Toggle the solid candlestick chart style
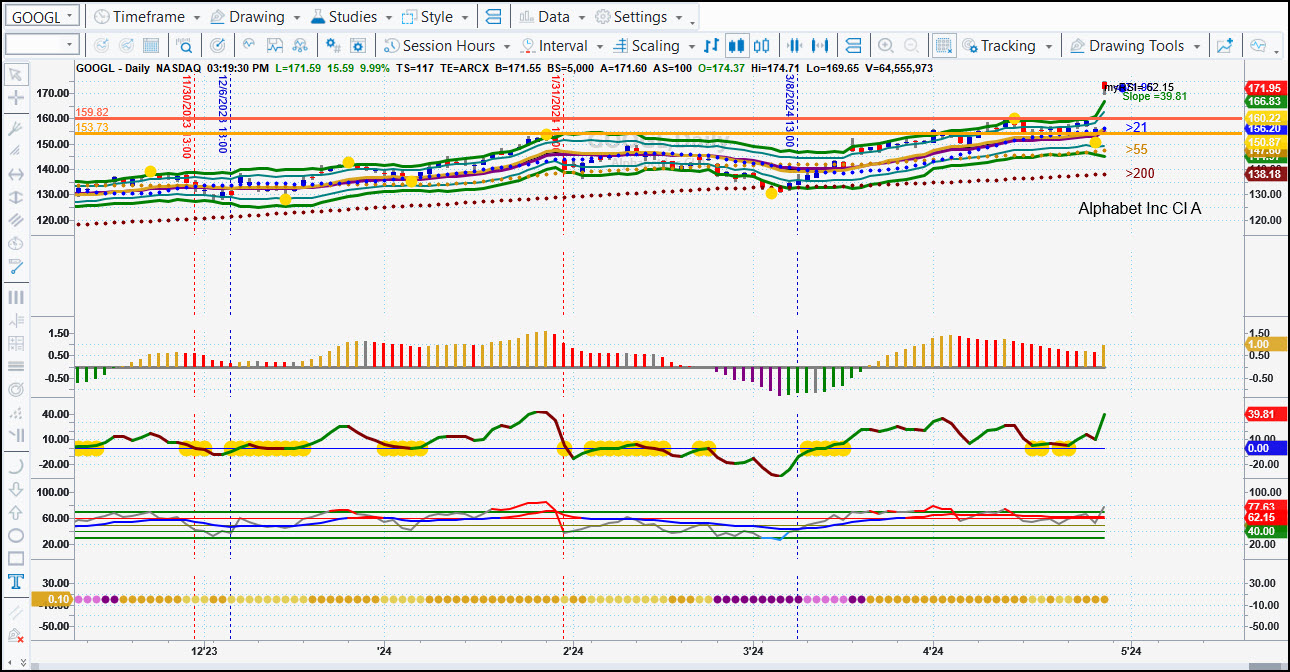 coord(737,46)
